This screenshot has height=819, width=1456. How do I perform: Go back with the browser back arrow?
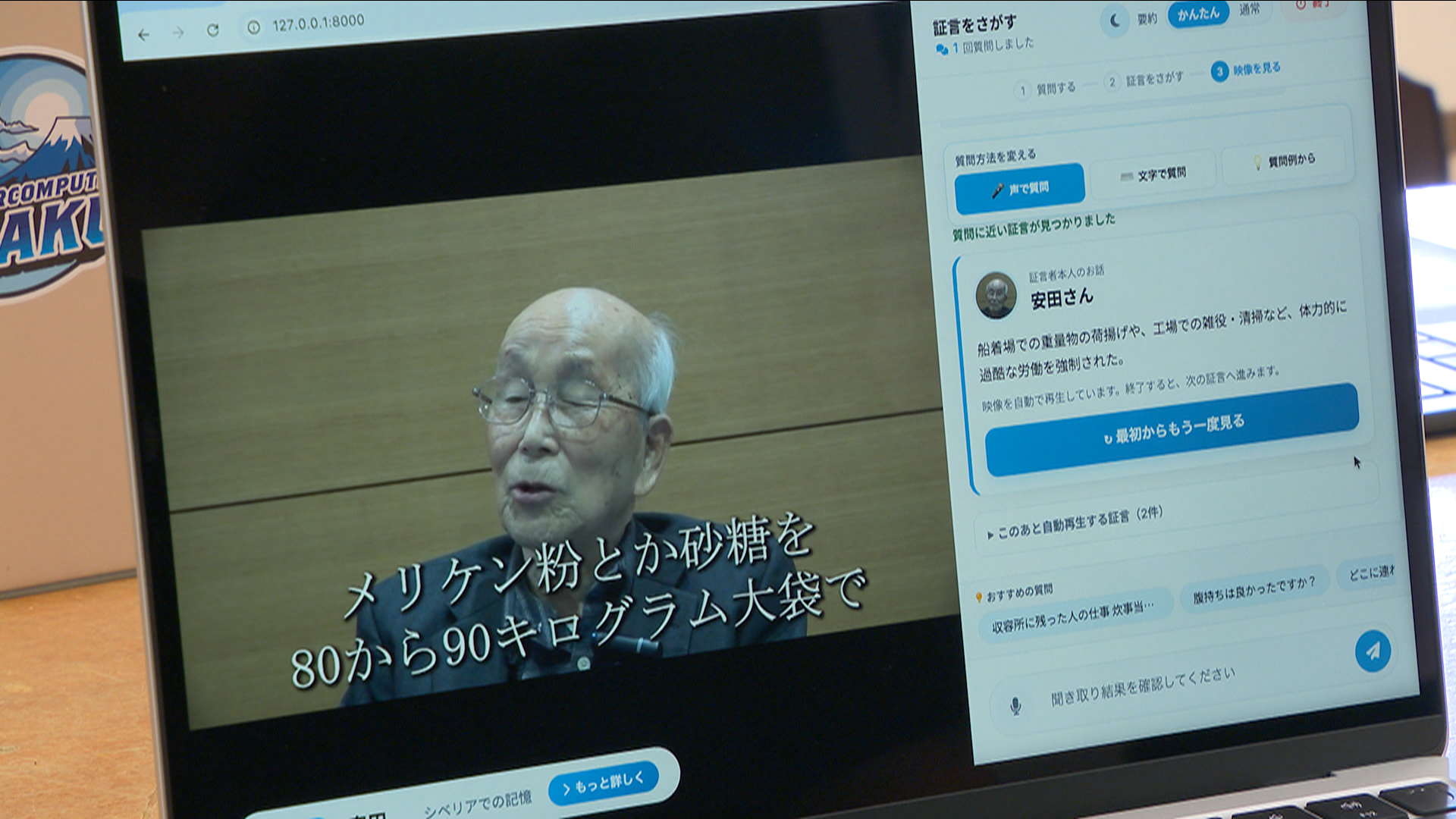[143, 35]
